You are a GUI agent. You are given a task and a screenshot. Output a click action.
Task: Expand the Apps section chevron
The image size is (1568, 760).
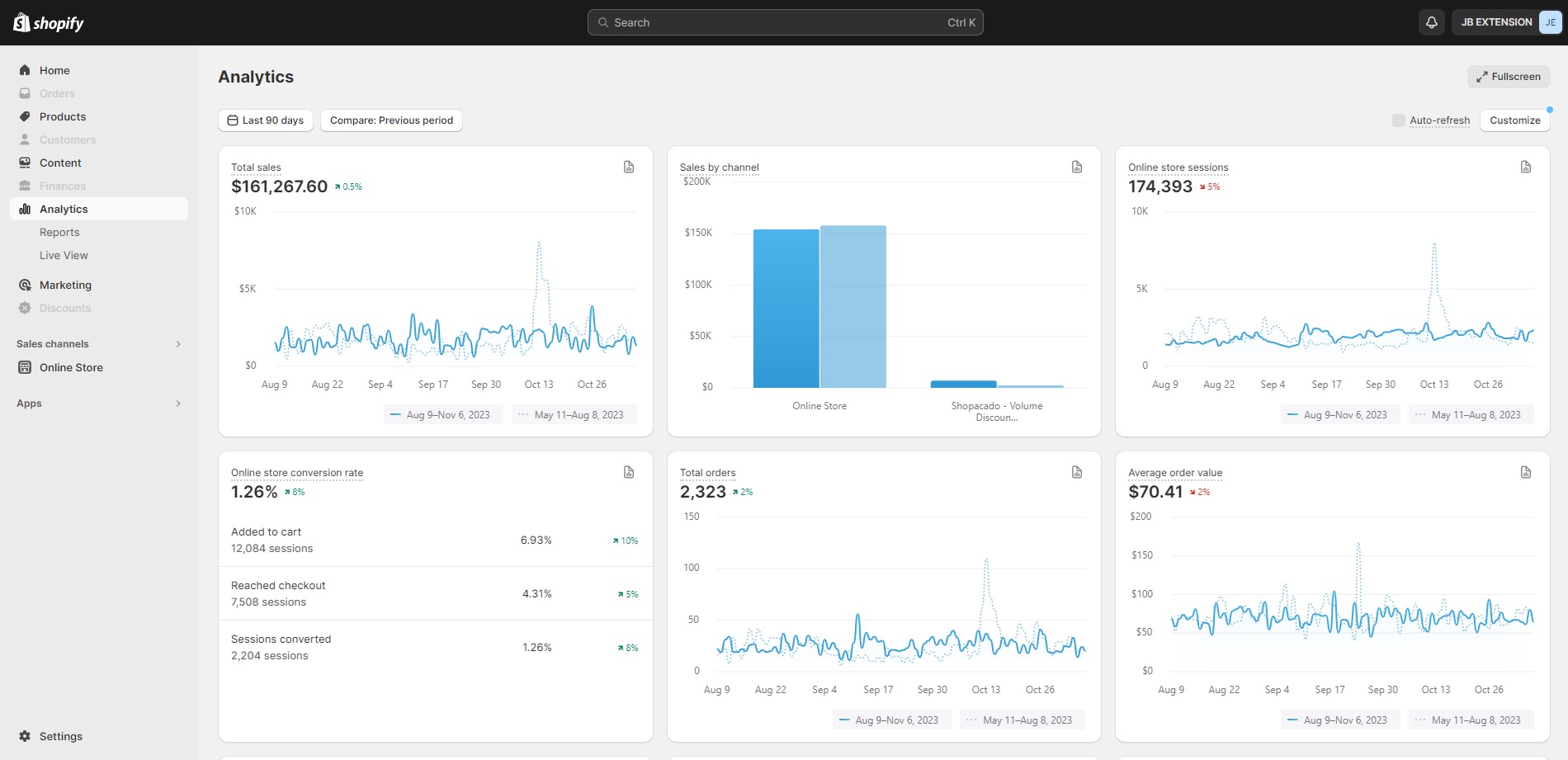click(178, 404)
